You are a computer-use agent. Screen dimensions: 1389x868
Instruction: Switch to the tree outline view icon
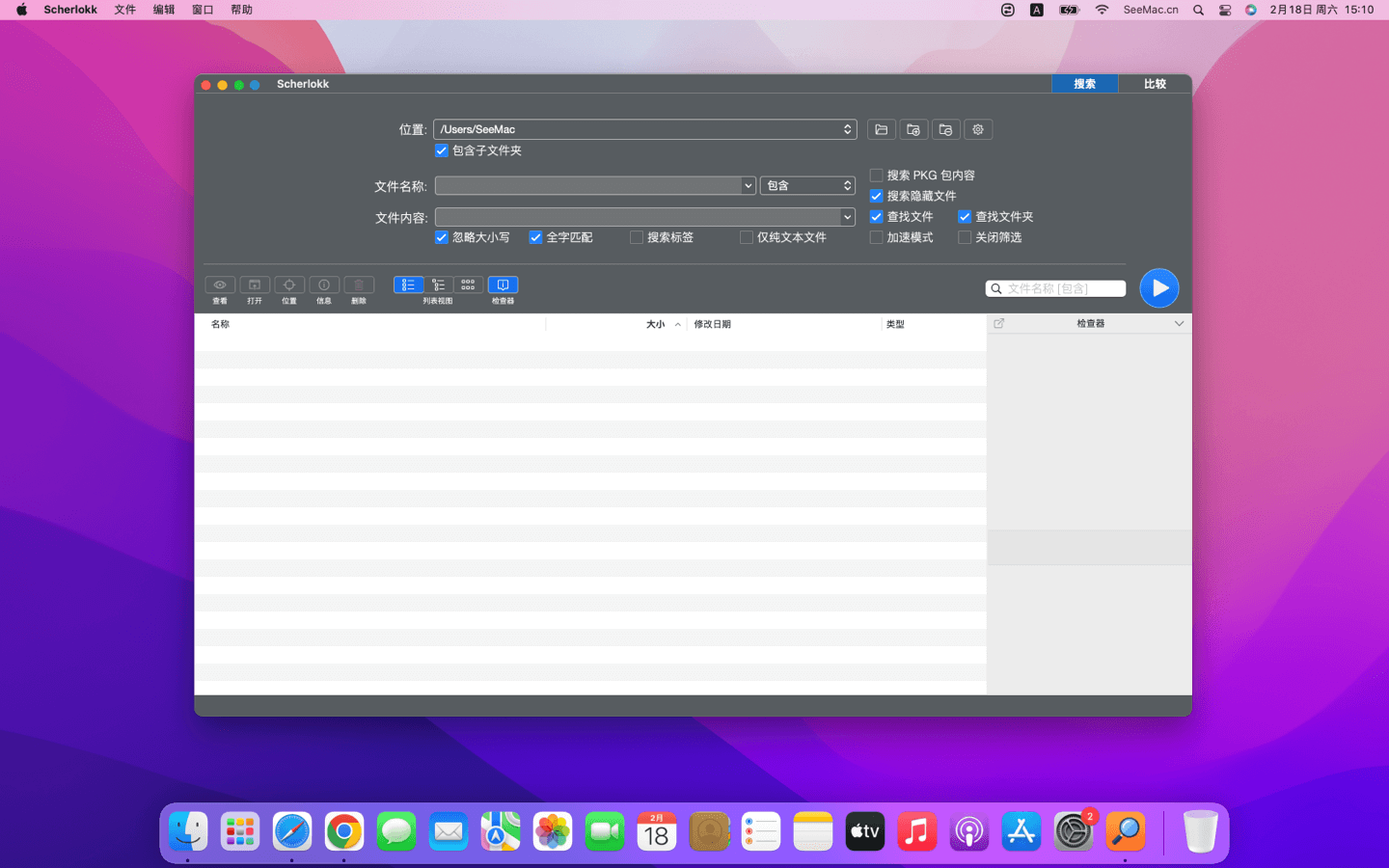(x=439, y=285)
